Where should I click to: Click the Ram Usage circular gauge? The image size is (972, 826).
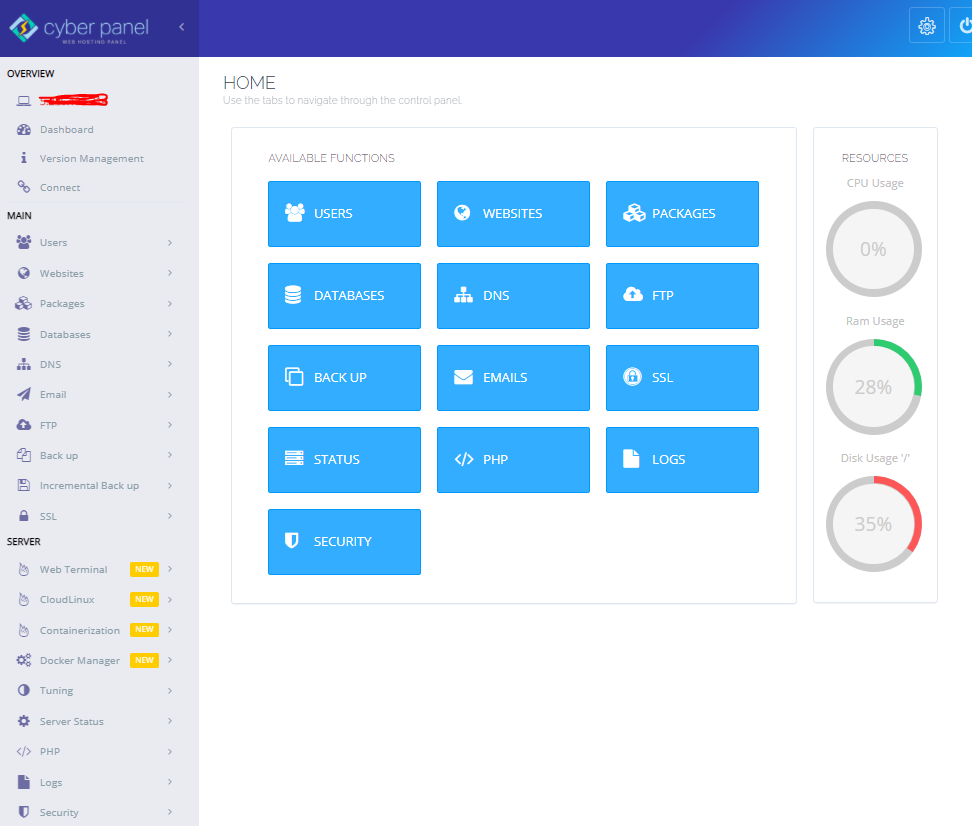pos(873,387)
